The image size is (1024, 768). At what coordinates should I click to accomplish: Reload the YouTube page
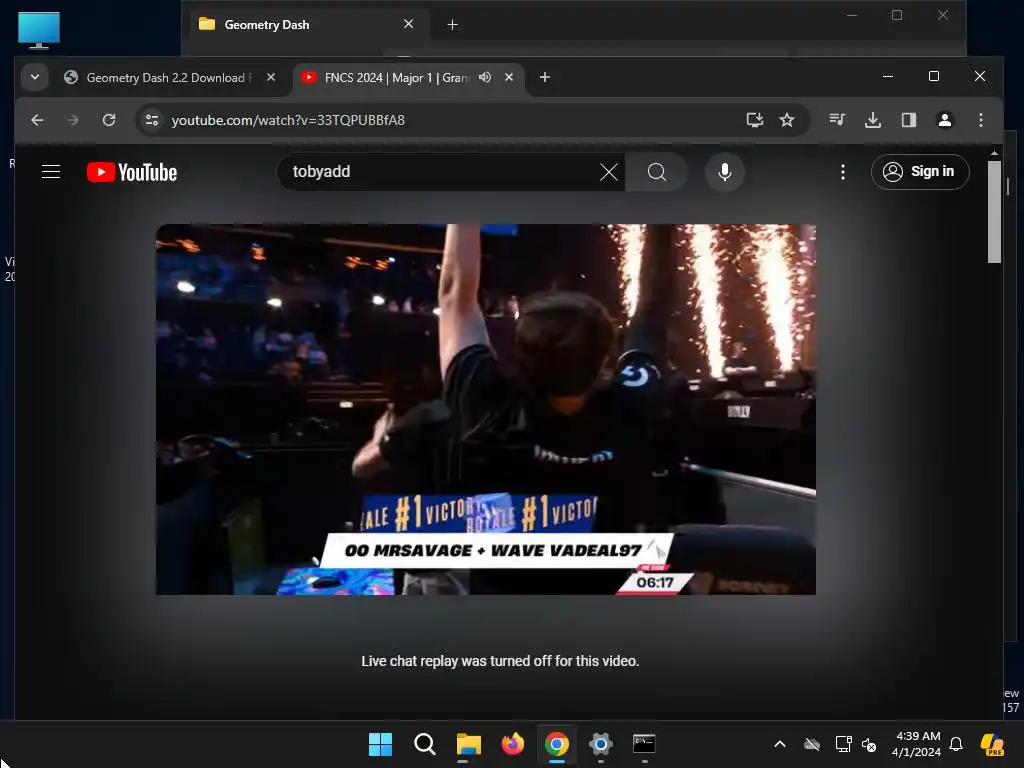[x=109, y=120]
